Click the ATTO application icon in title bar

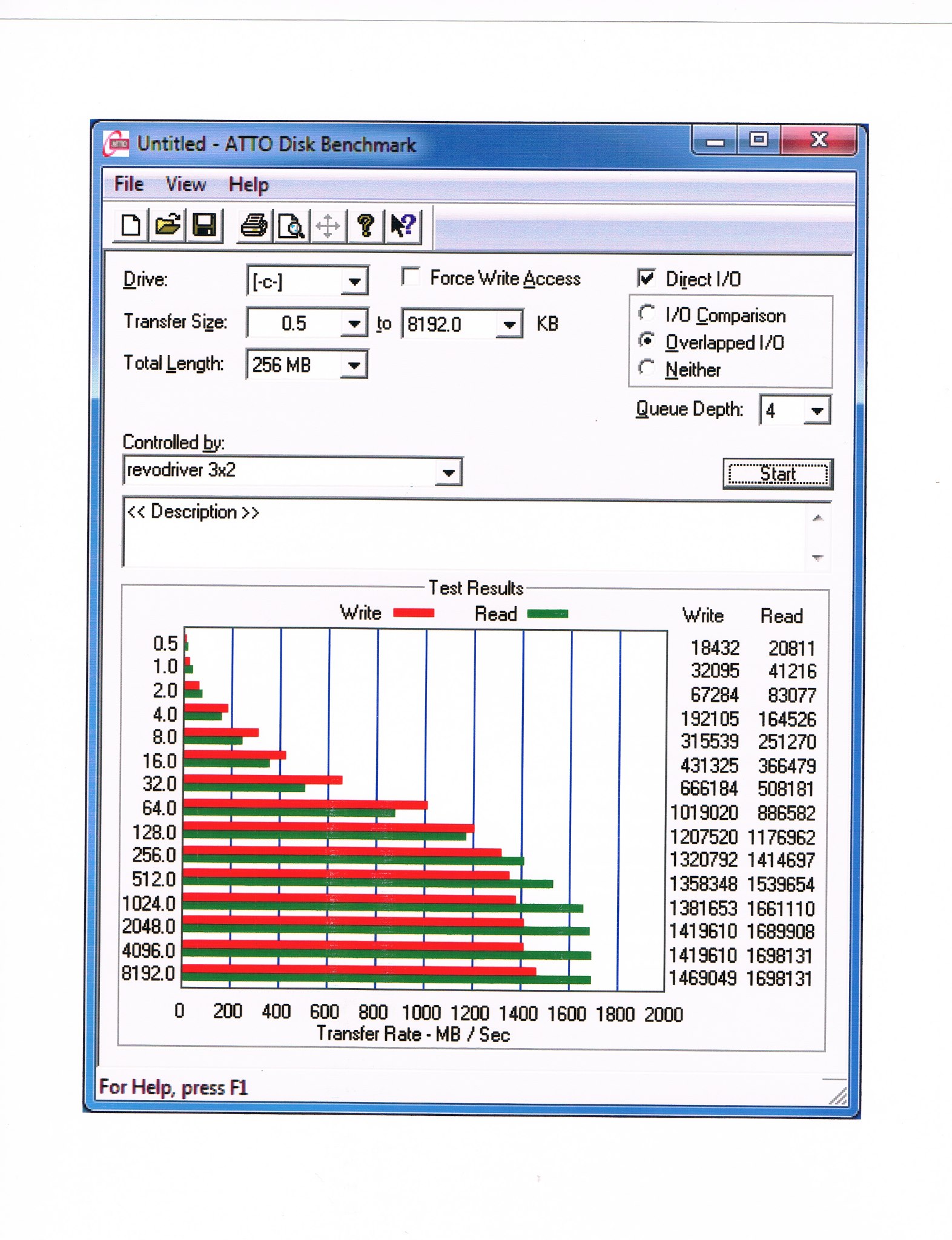[x=117, y=144]
